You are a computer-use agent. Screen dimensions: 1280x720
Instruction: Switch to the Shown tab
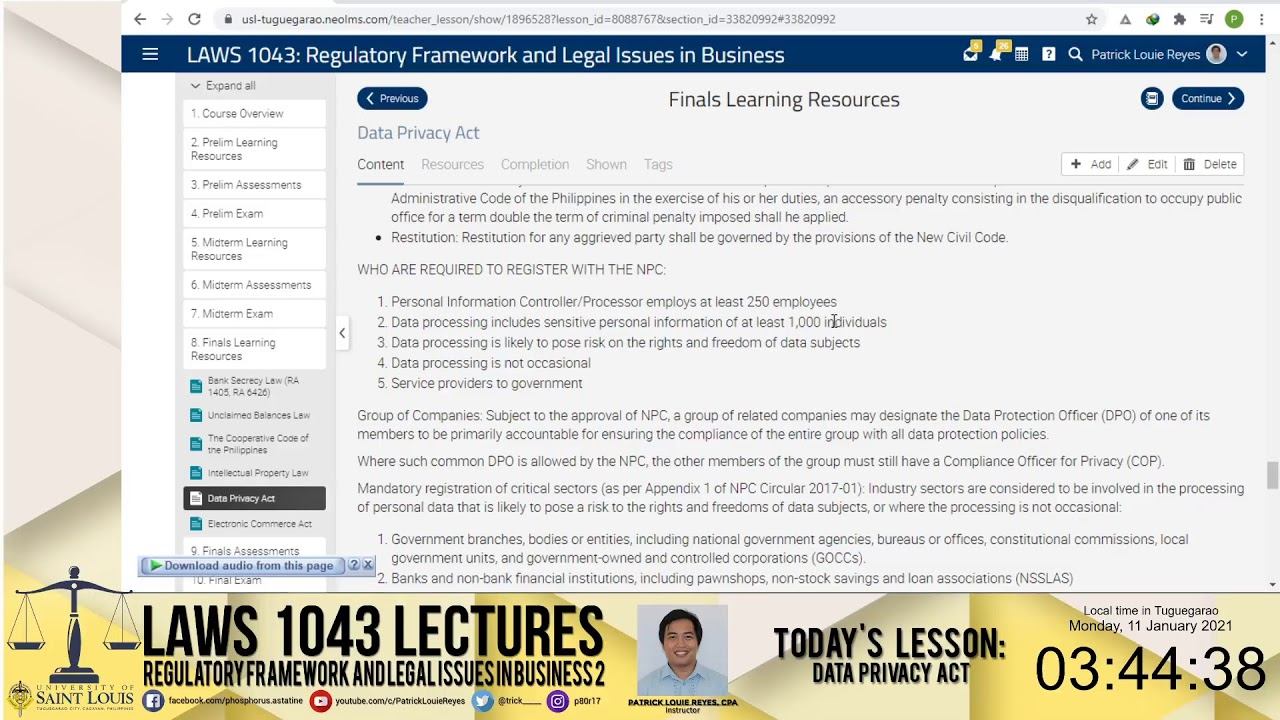pyautogui.click(x=606, y=164)
